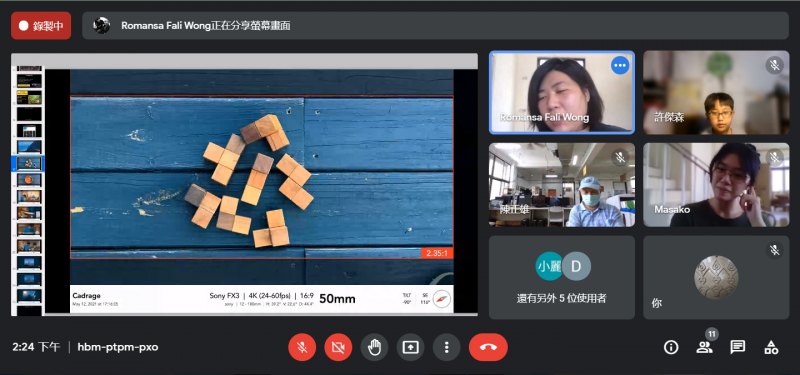Click the muted mic icon on Masako's tile
The width and height of the screenshot is (800, 375).
click(774, 157)
